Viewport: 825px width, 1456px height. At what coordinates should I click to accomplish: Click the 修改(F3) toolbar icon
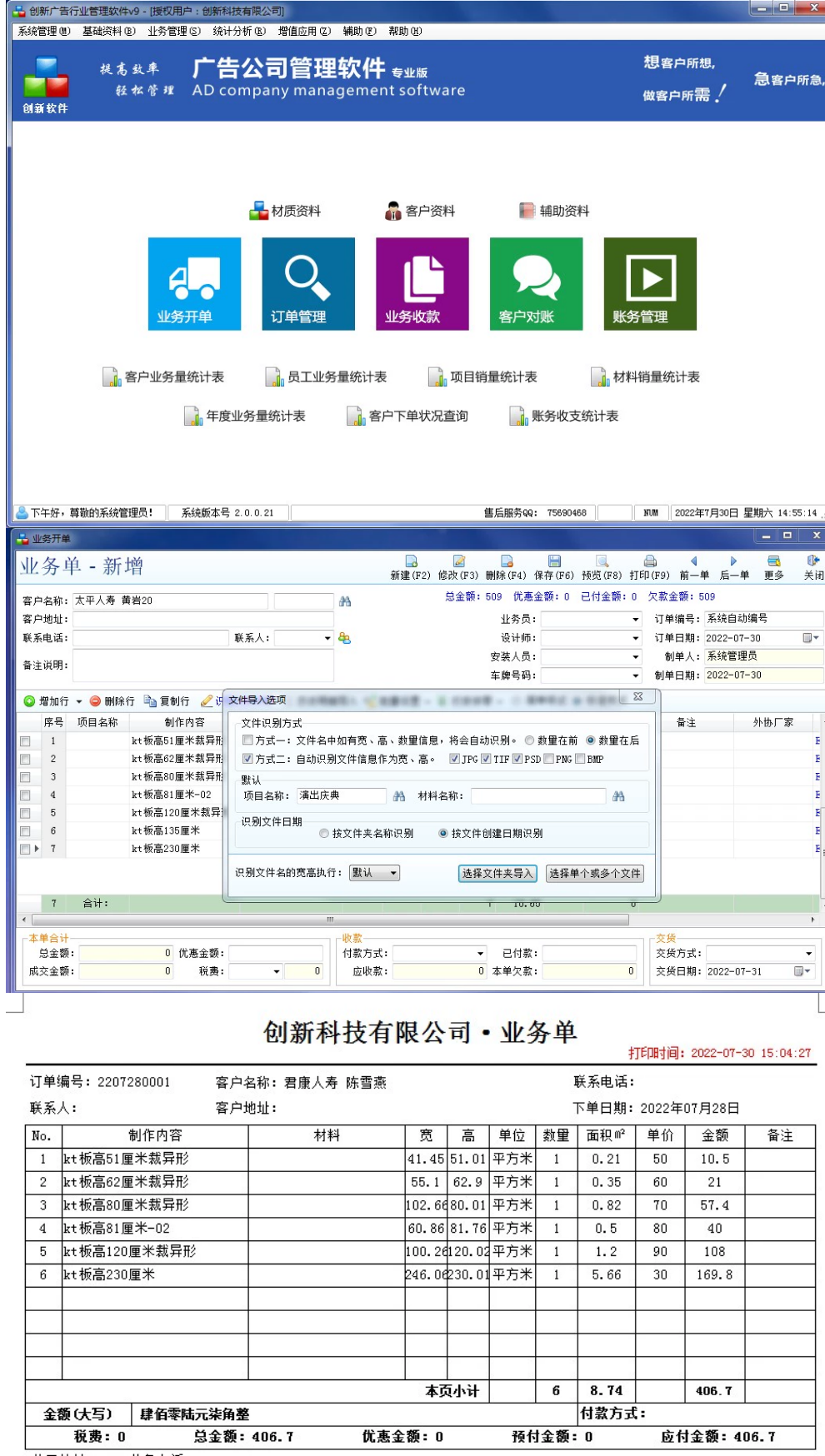pyautogui.click(x=458, y=562)
